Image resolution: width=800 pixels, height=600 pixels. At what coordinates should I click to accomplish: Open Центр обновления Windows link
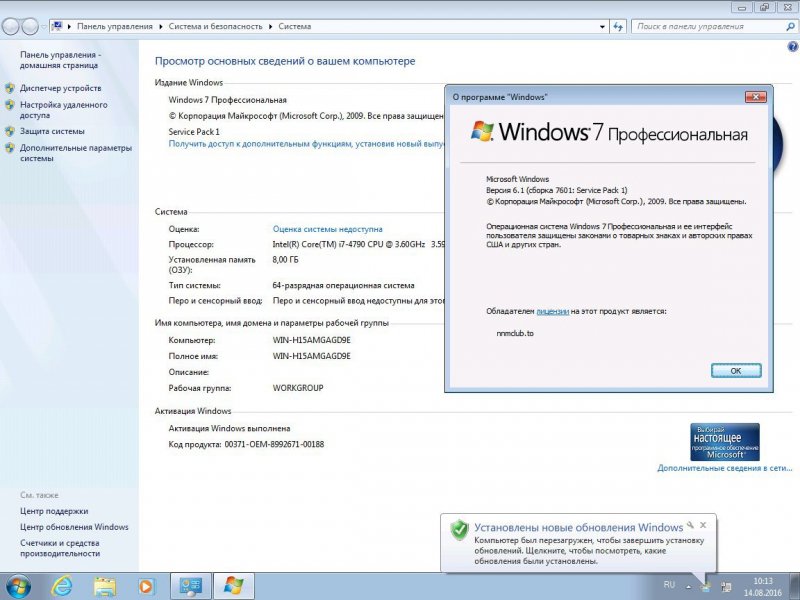pyautogui.click(x=74, y=527)
